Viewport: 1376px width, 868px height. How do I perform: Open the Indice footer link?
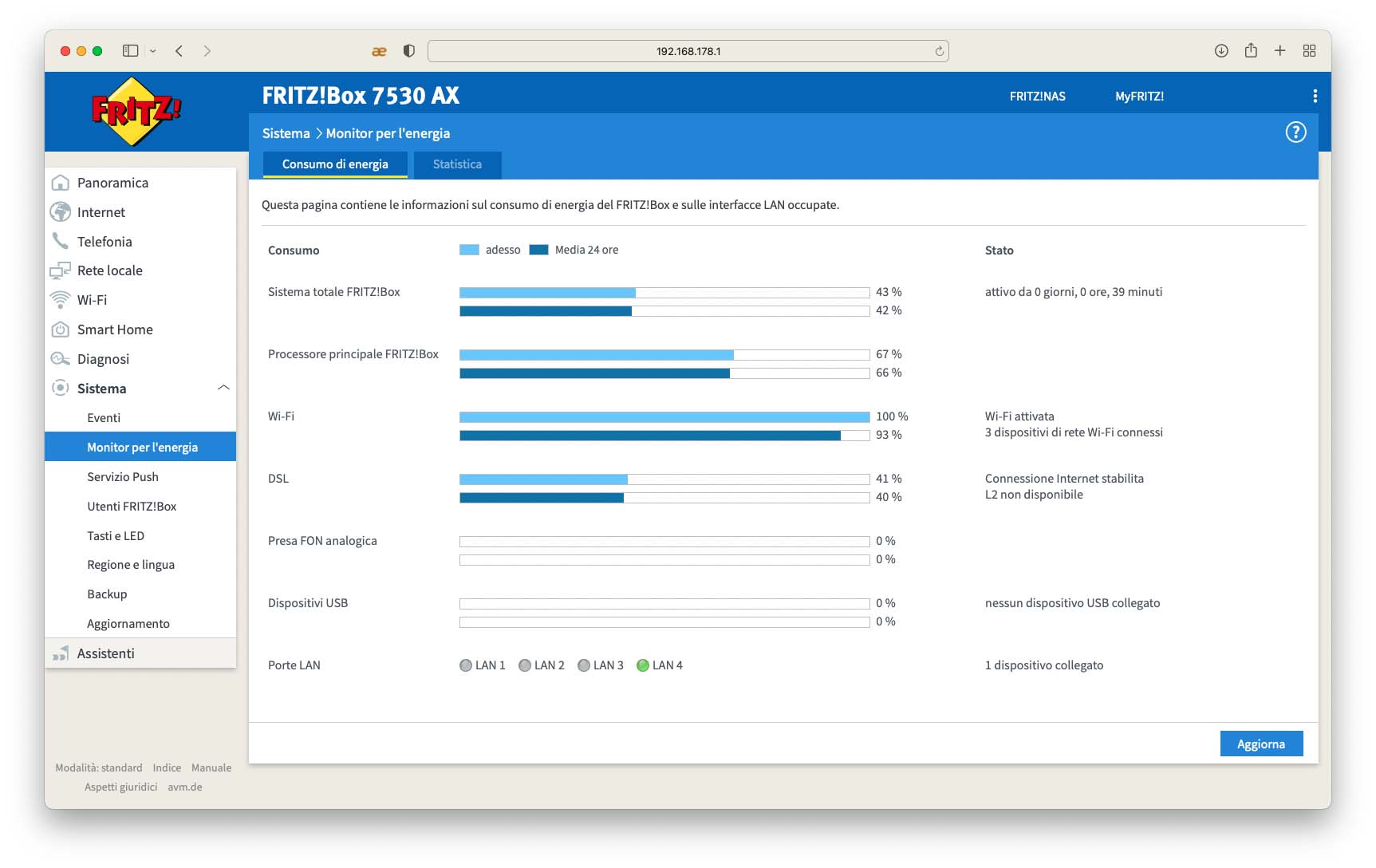tap(167, 767)
